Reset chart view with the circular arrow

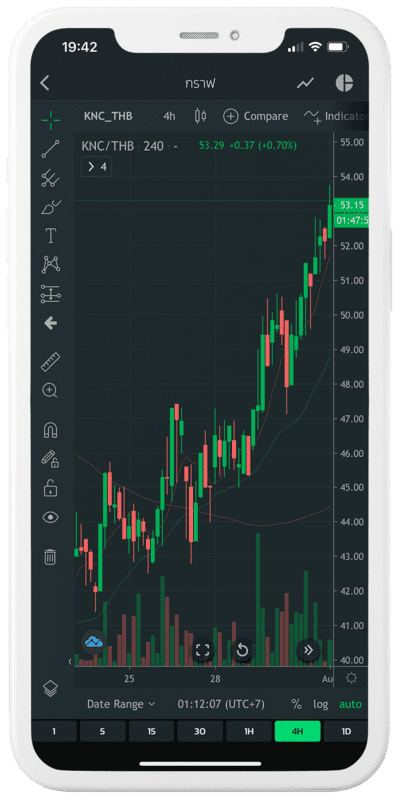243,650
